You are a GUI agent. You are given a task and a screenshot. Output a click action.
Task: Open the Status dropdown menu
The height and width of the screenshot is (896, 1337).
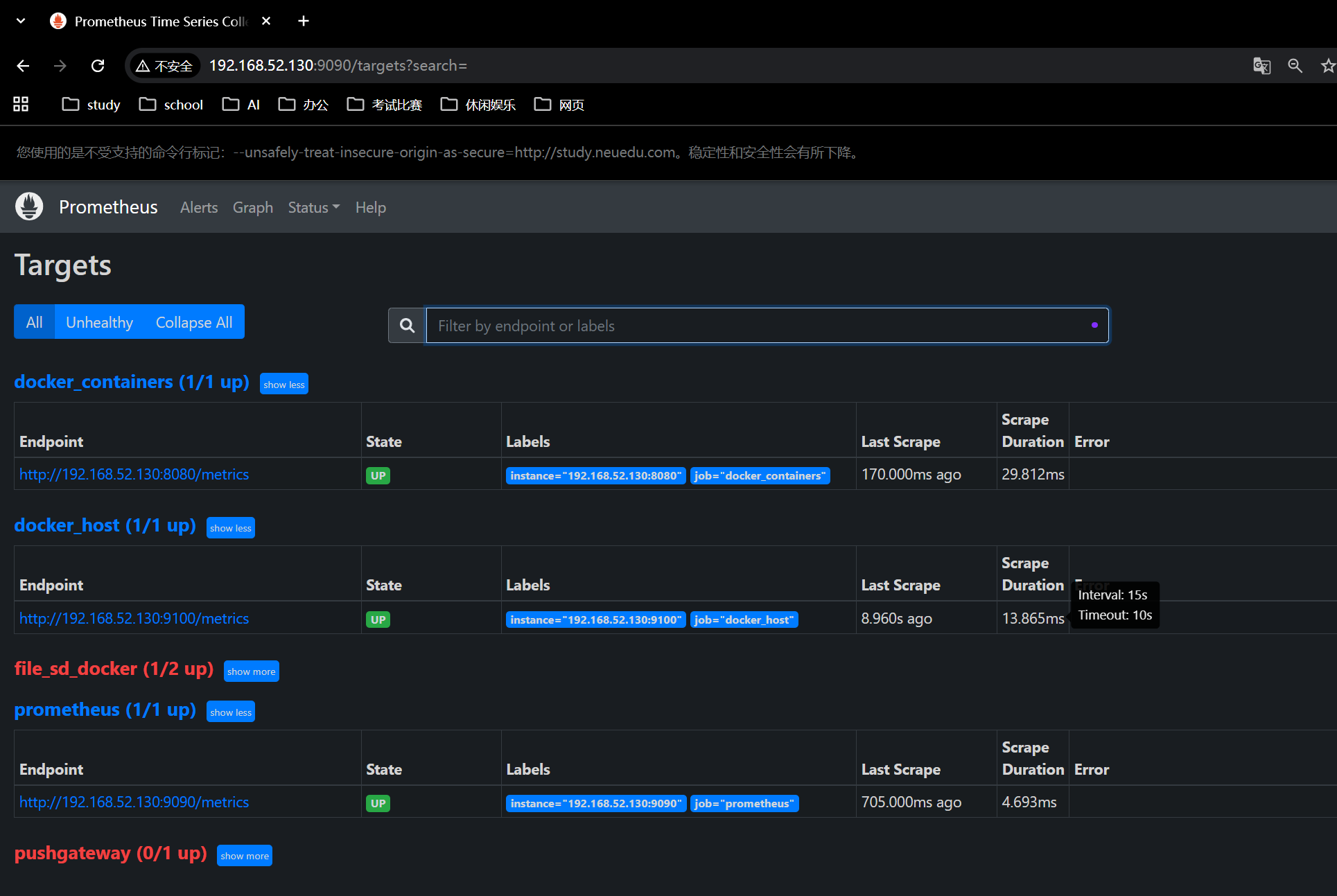(313, 207)
